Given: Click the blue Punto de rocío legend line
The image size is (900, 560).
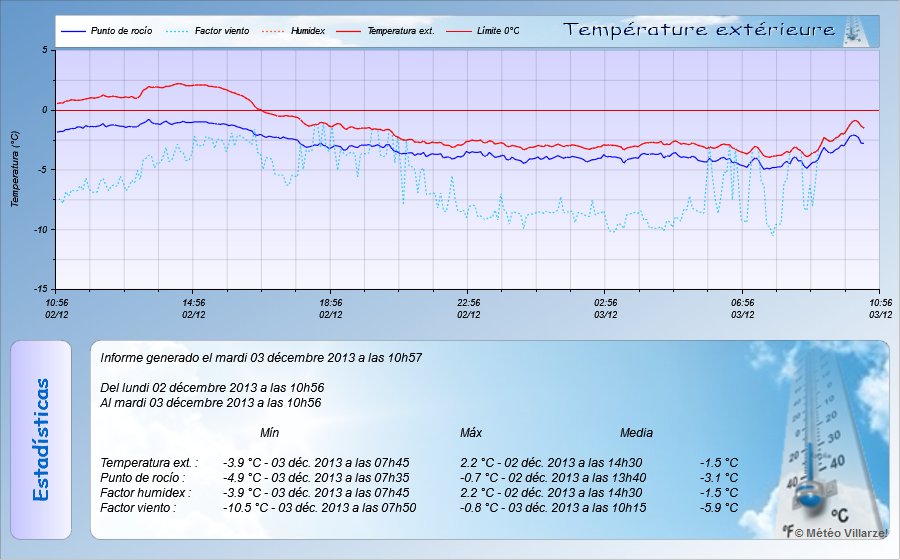Looking at the screenshot, I should pos(73,31).
